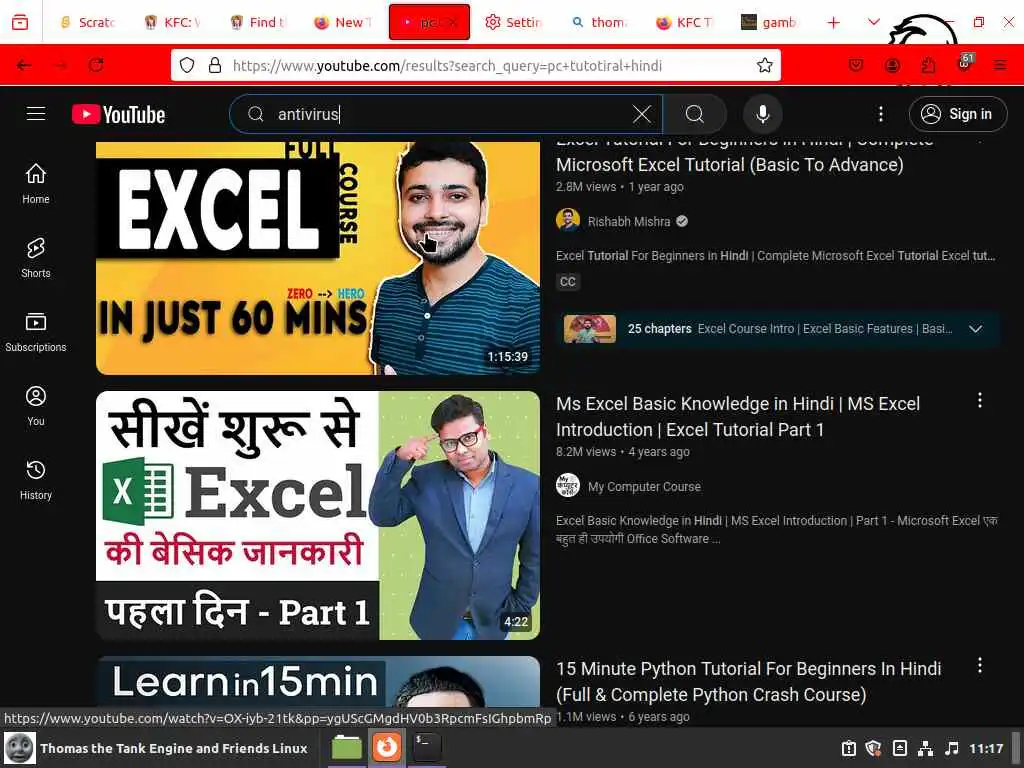Open the Thomas the Tank Engine start menu
Viewport: 1024px width, 768px height.
(156, 748)
